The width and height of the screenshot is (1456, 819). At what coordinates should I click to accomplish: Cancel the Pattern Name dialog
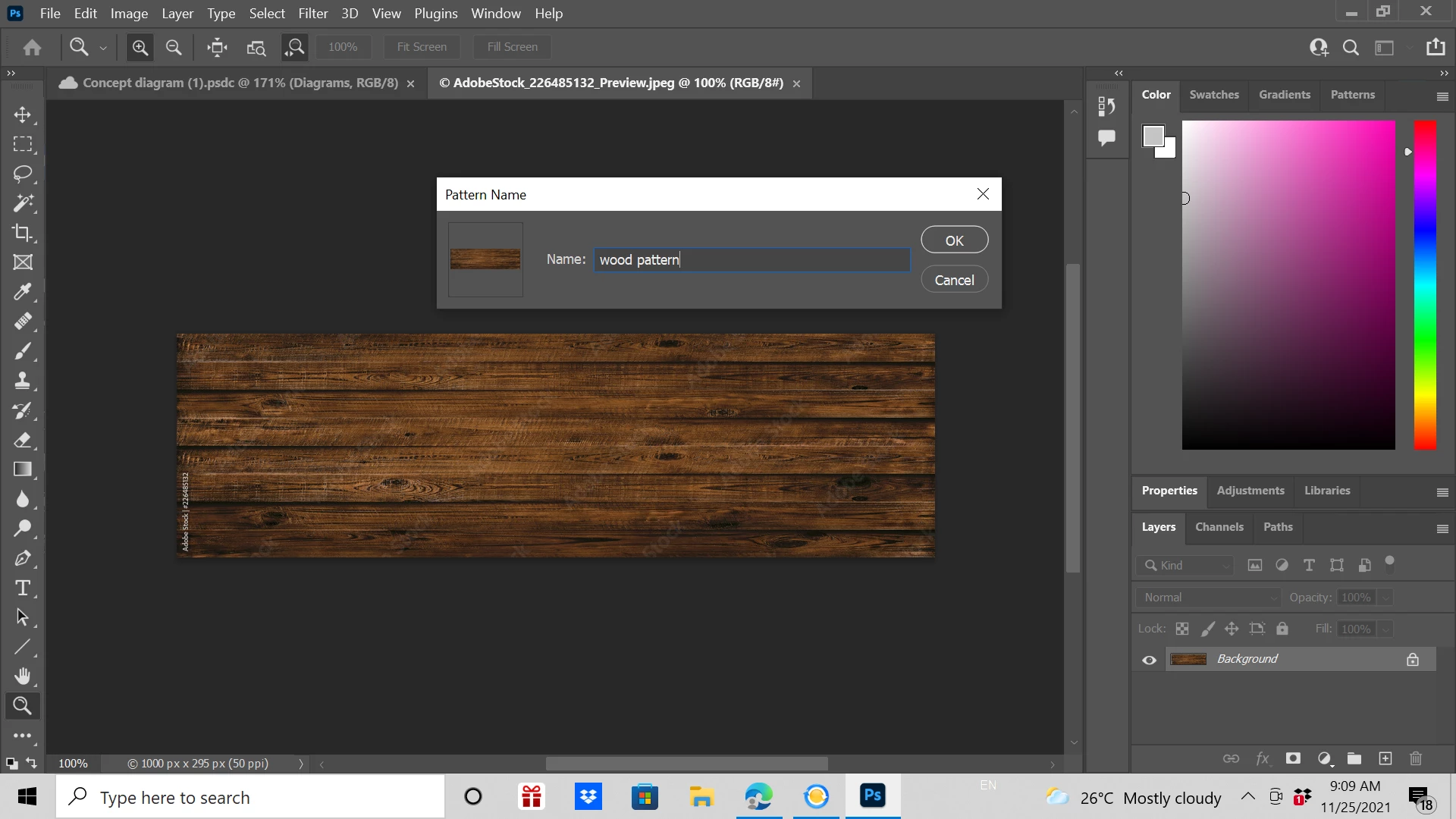[x=954, y=280]
